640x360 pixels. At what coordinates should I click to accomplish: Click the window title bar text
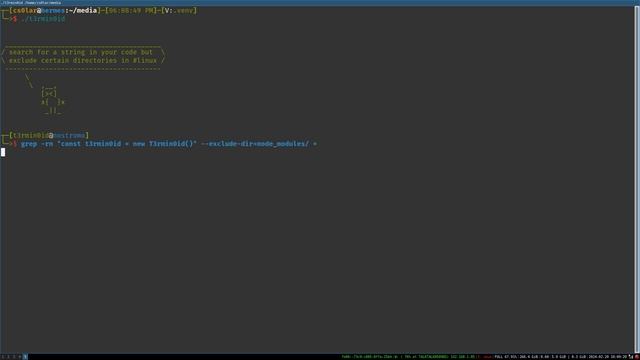pos(32,2)
